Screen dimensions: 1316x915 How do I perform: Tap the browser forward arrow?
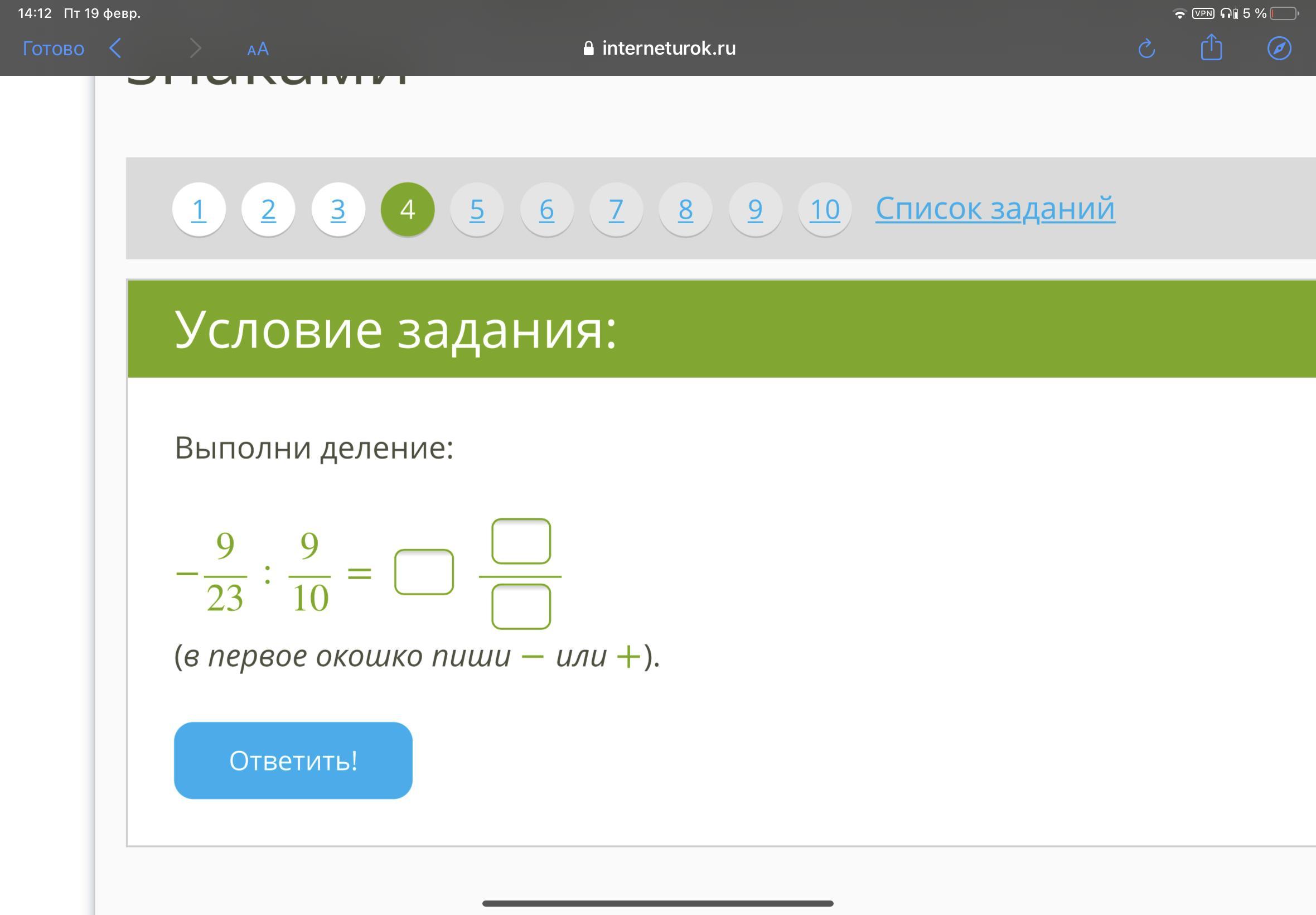tap(195, 48)
